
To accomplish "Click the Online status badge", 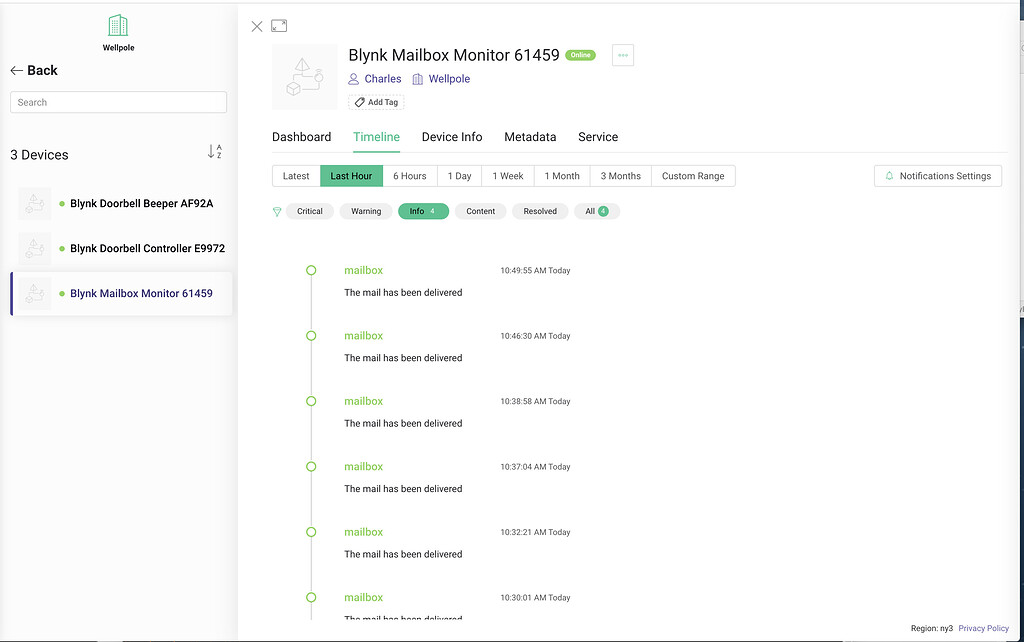I will pyautogui.click(x=580, y=55).
